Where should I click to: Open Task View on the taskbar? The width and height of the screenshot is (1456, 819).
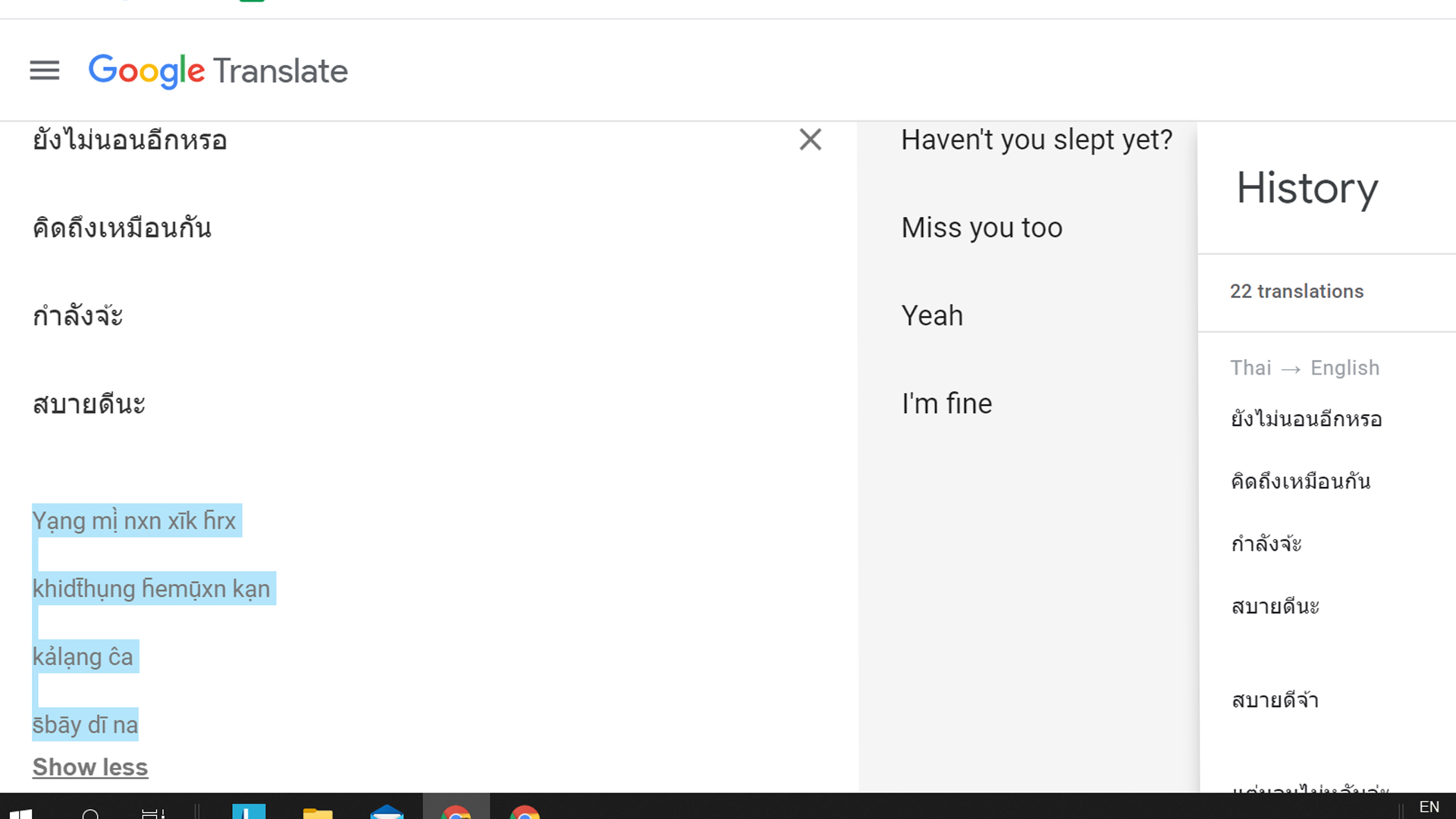click(x=153, y=813)
